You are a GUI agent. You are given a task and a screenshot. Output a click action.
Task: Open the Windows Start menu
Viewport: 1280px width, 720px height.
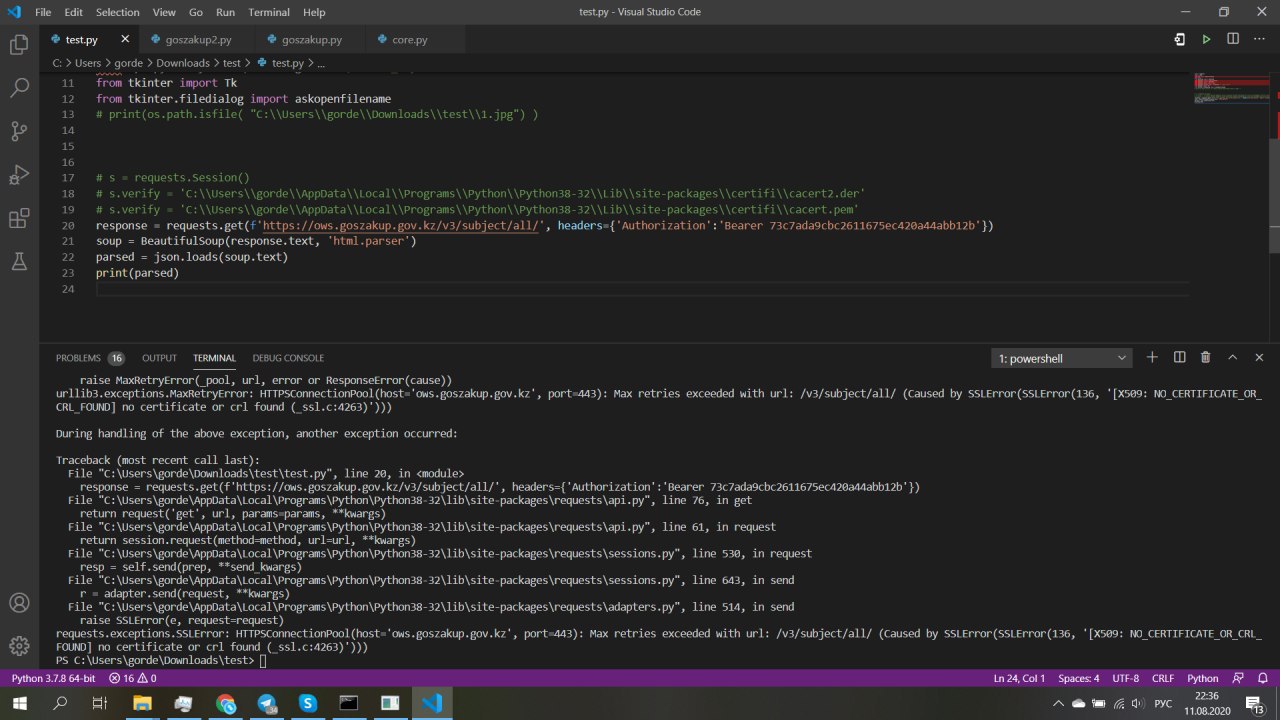tap(20, 703)
